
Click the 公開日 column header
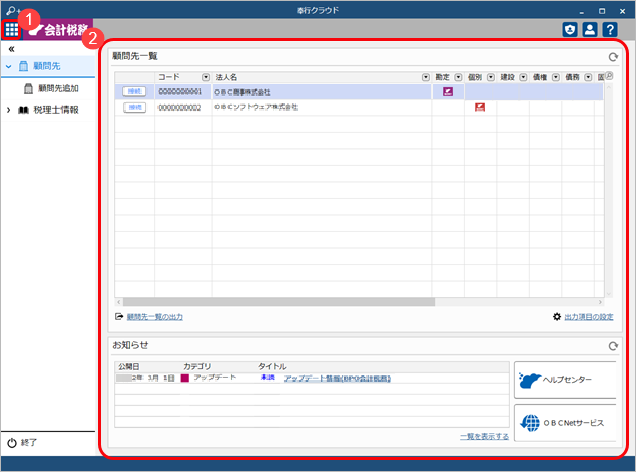[129, 367]
